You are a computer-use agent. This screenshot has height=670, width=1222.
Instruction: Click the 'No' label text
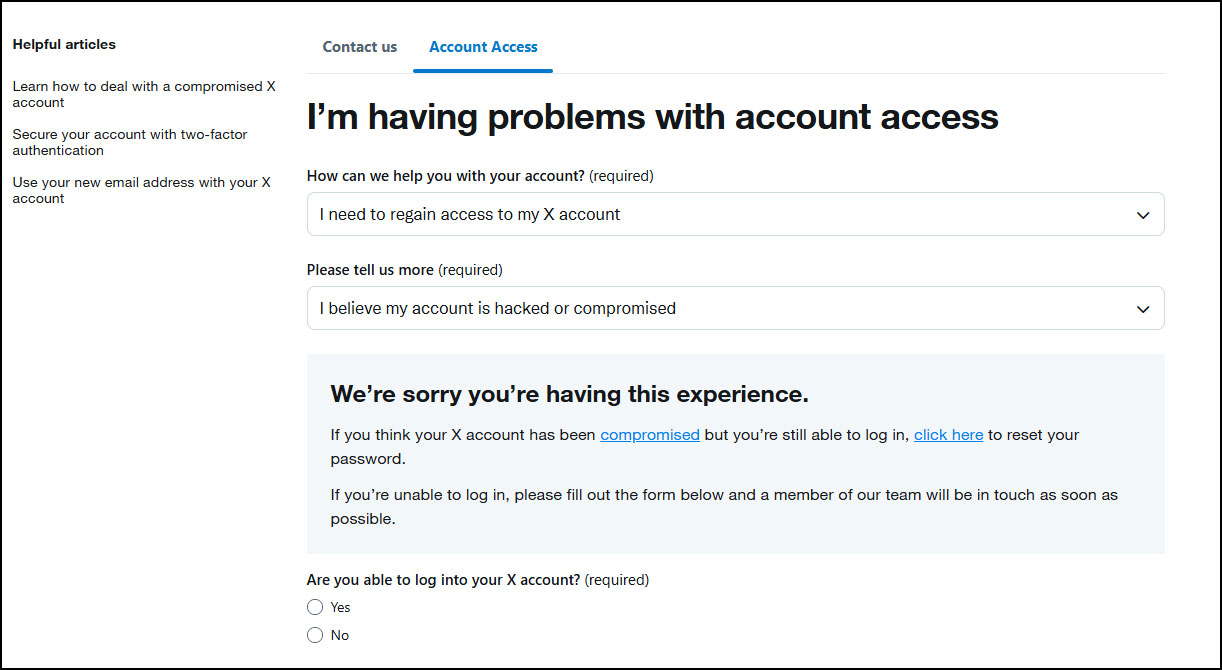340,635
